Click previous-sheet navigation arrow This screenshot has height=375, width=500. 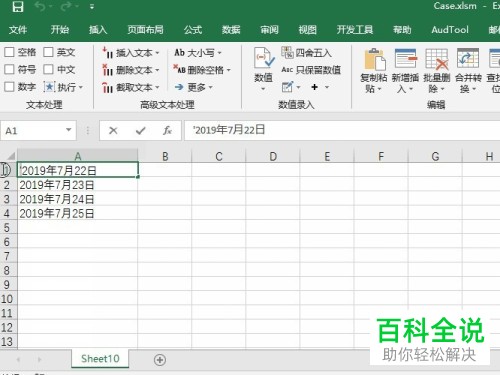(18, 360)
